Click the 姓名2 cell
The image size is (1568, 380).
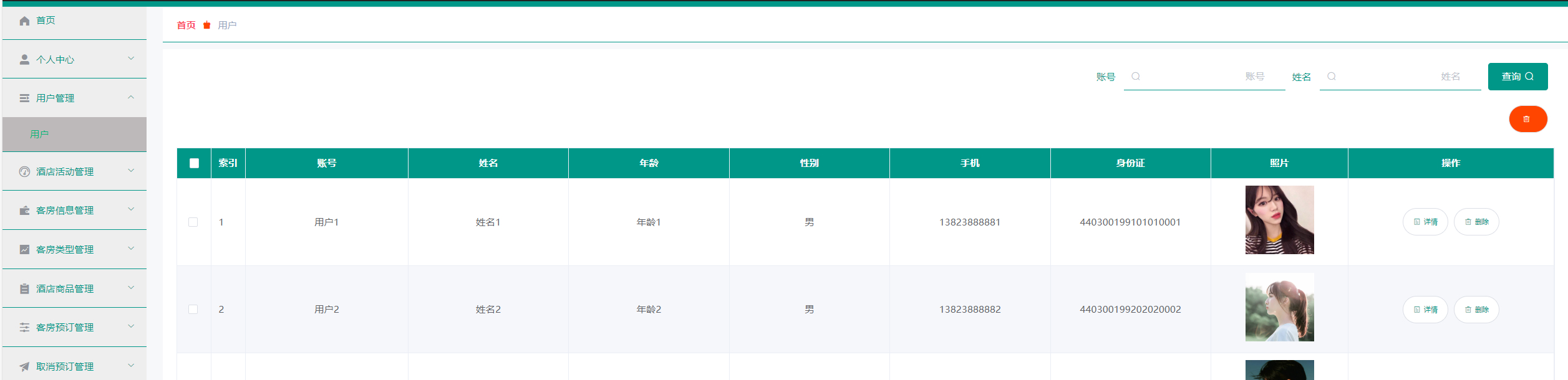pyautogui.click(x=488, y=310)
